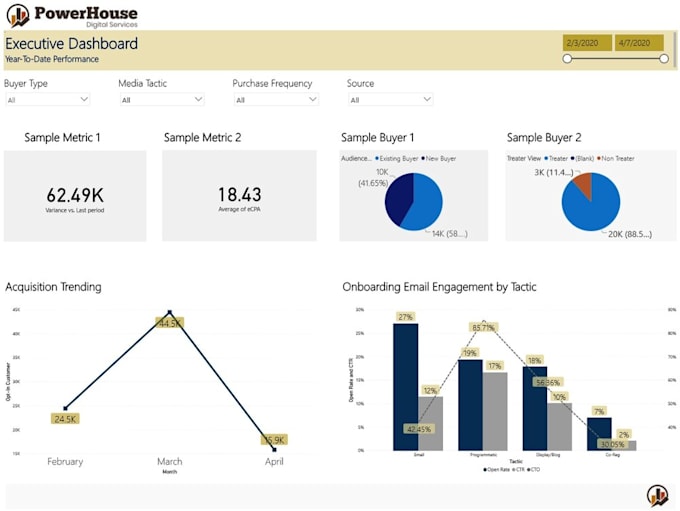
Task: Select the CTO legend item
Action: 534,469
